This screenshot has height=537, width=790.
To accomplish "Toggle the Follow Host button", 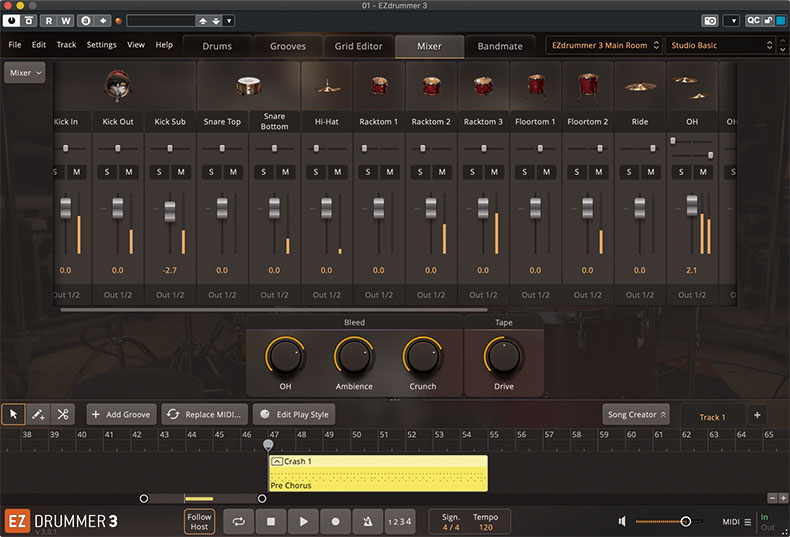I will point(200,521).
